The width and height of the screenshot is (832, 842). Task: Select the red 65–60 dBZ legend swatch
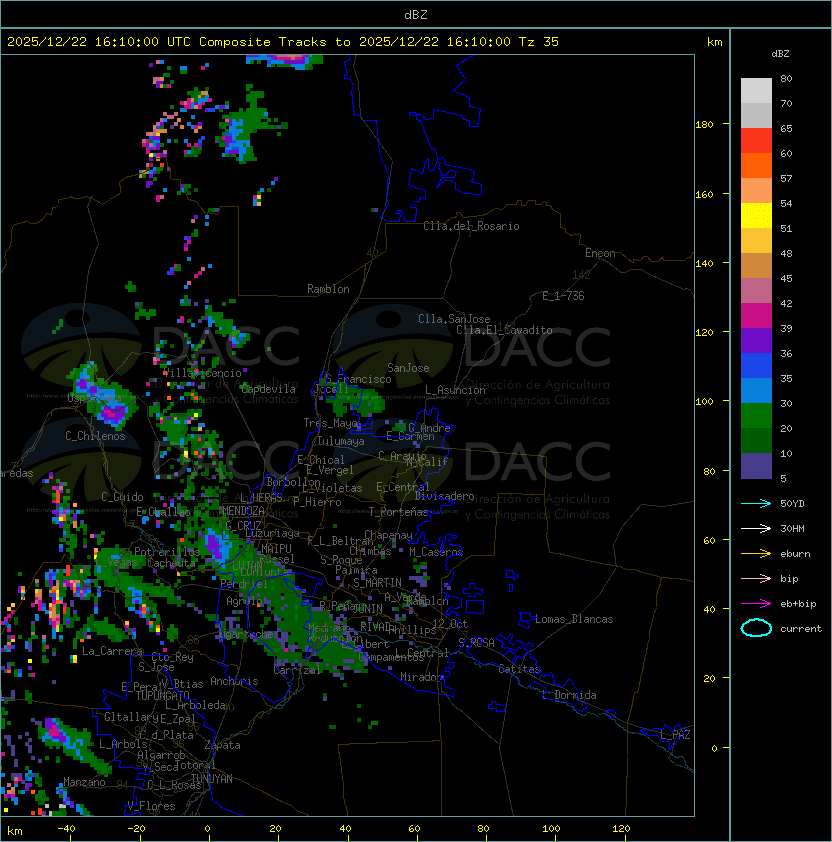point(756,141)
